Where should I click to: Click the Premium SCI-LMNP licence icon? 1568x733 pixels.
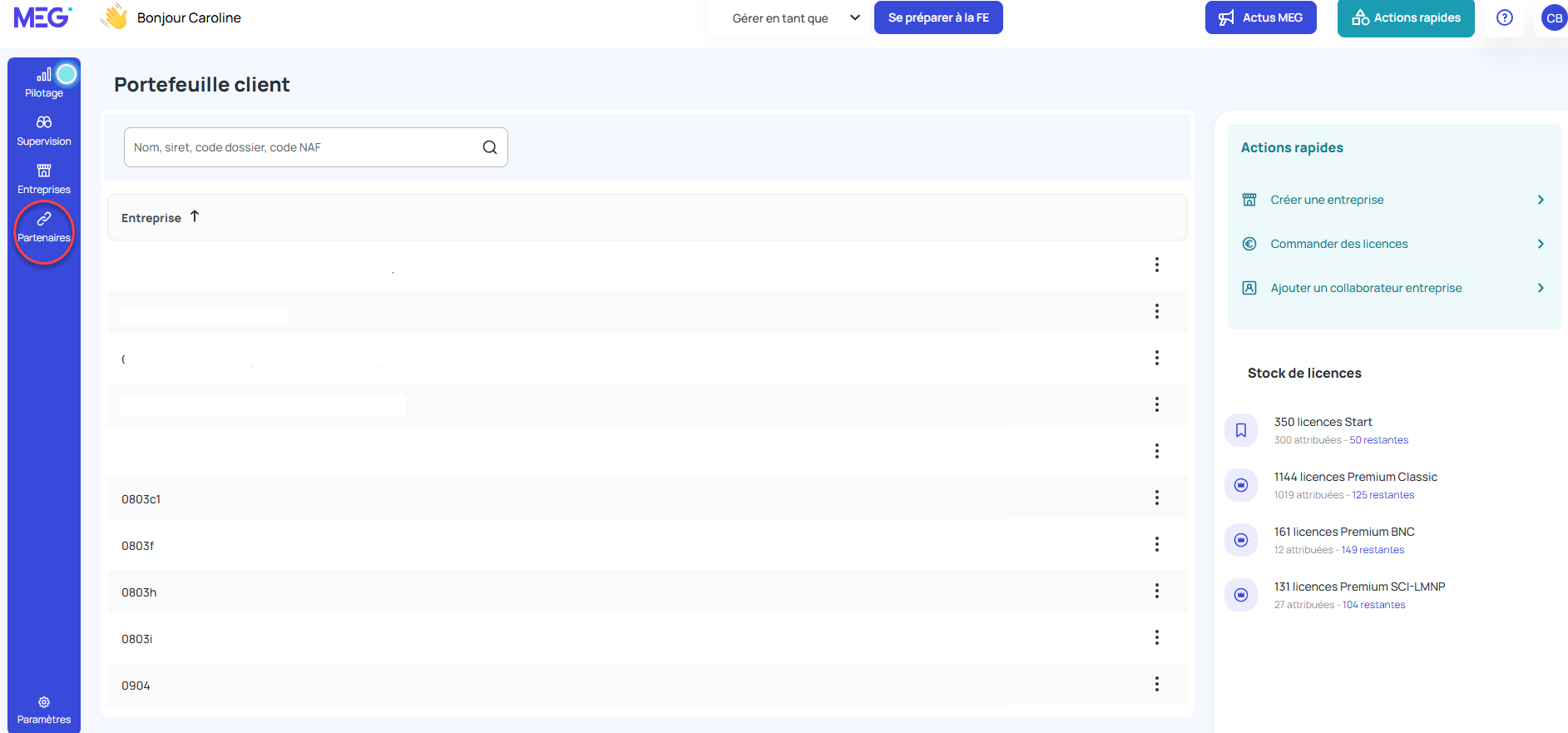[x=1241, y=595]
